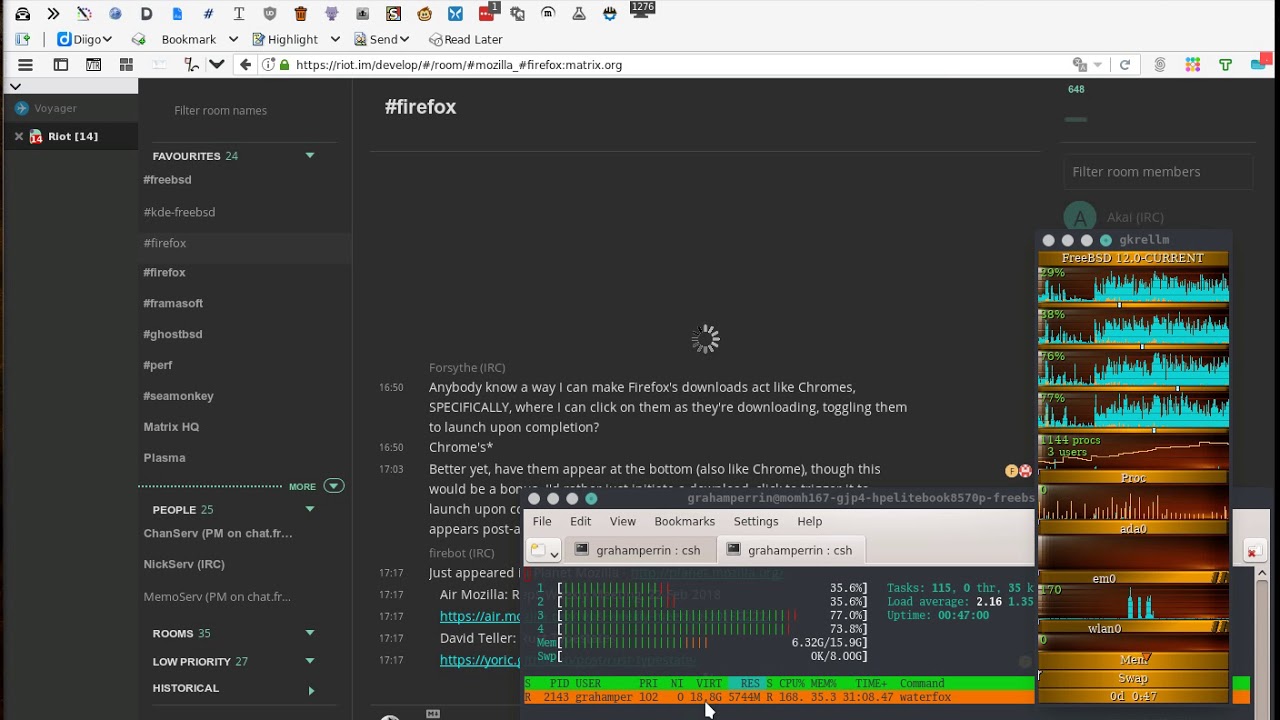Open dropdown arrow next to Bookmark
Screen dimensions: 1280x720
click(233, 39)
